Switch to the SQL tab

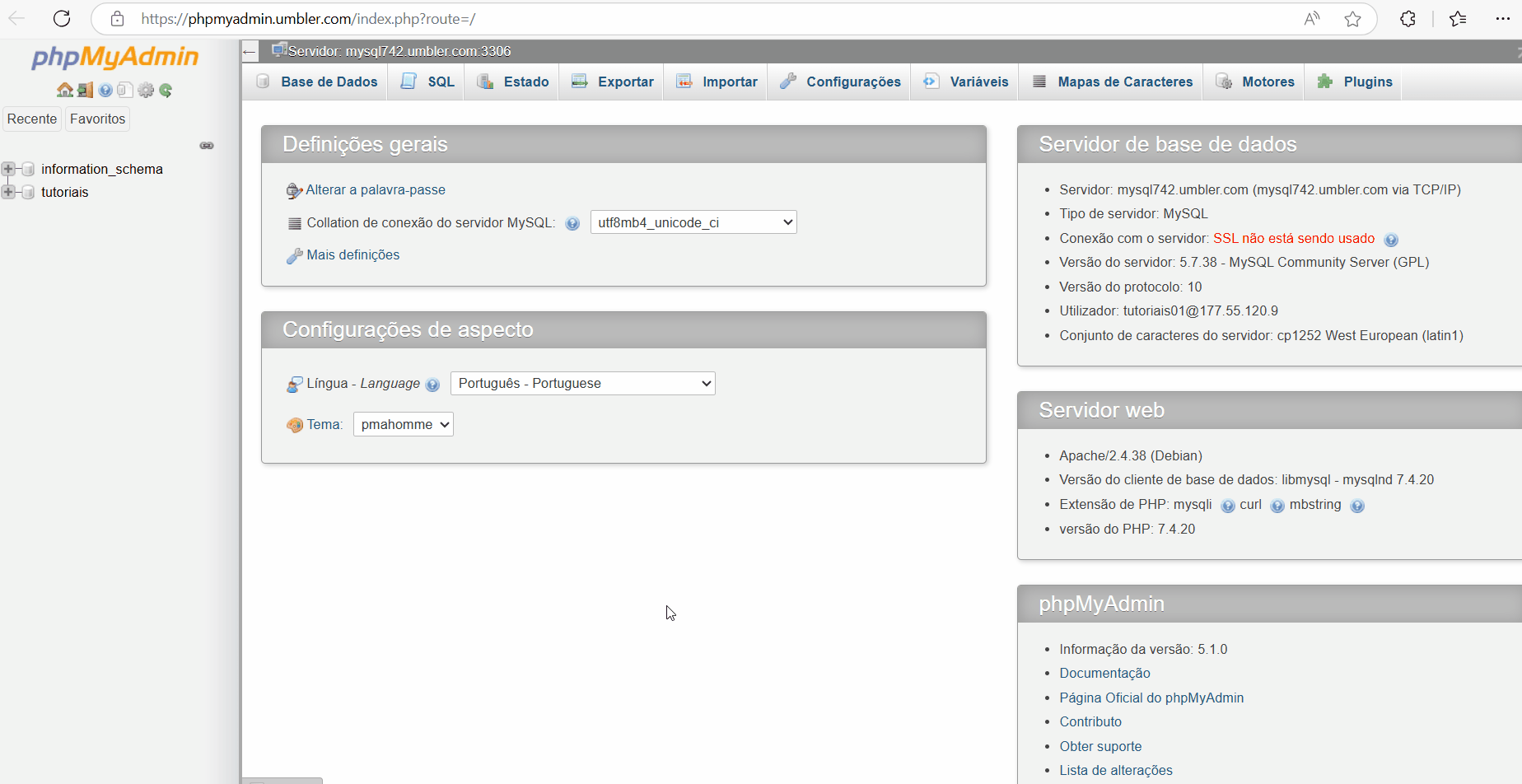(x=427, y=82)
